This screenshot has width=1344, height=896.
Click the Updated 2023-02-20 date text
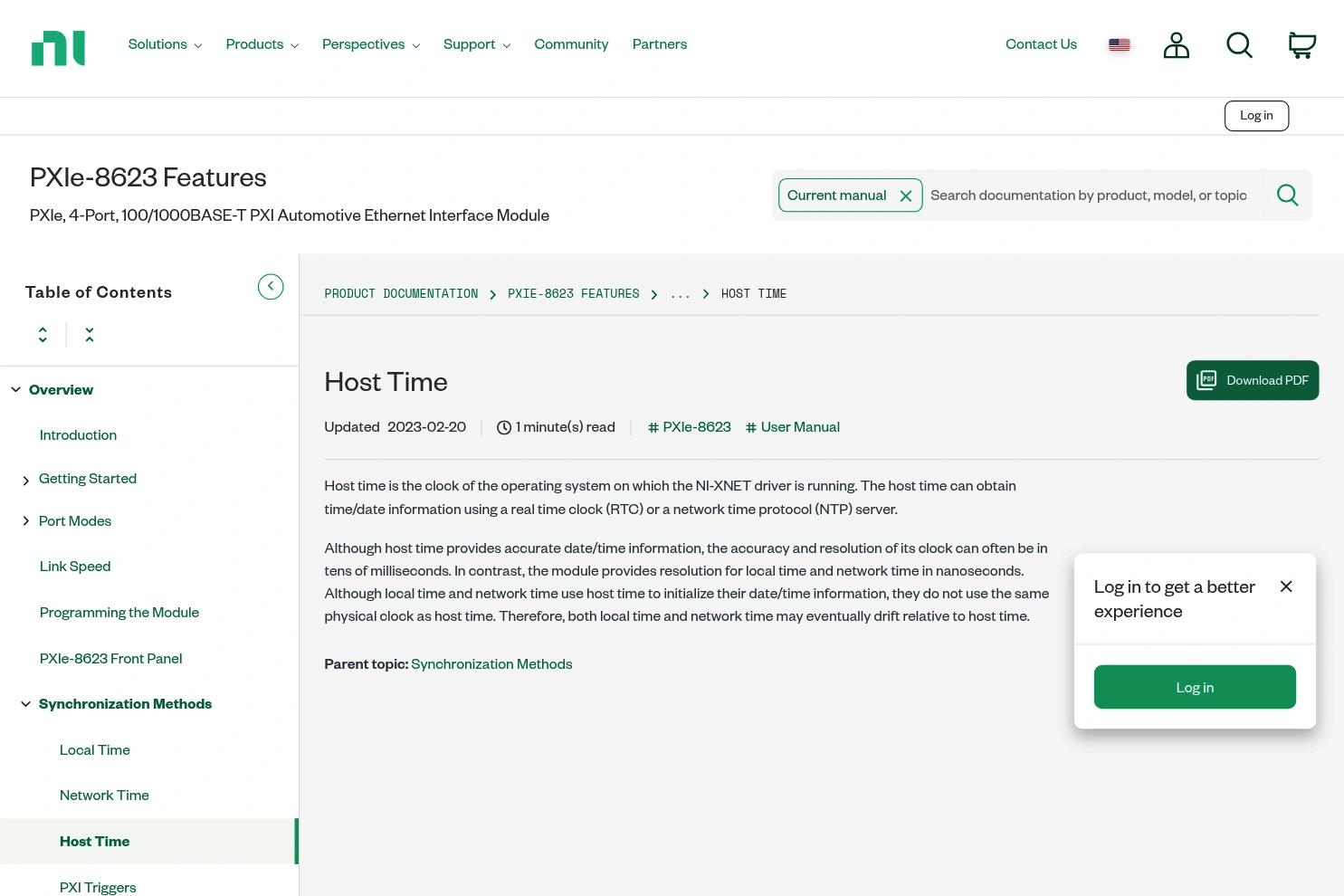[x=396, y=427]
